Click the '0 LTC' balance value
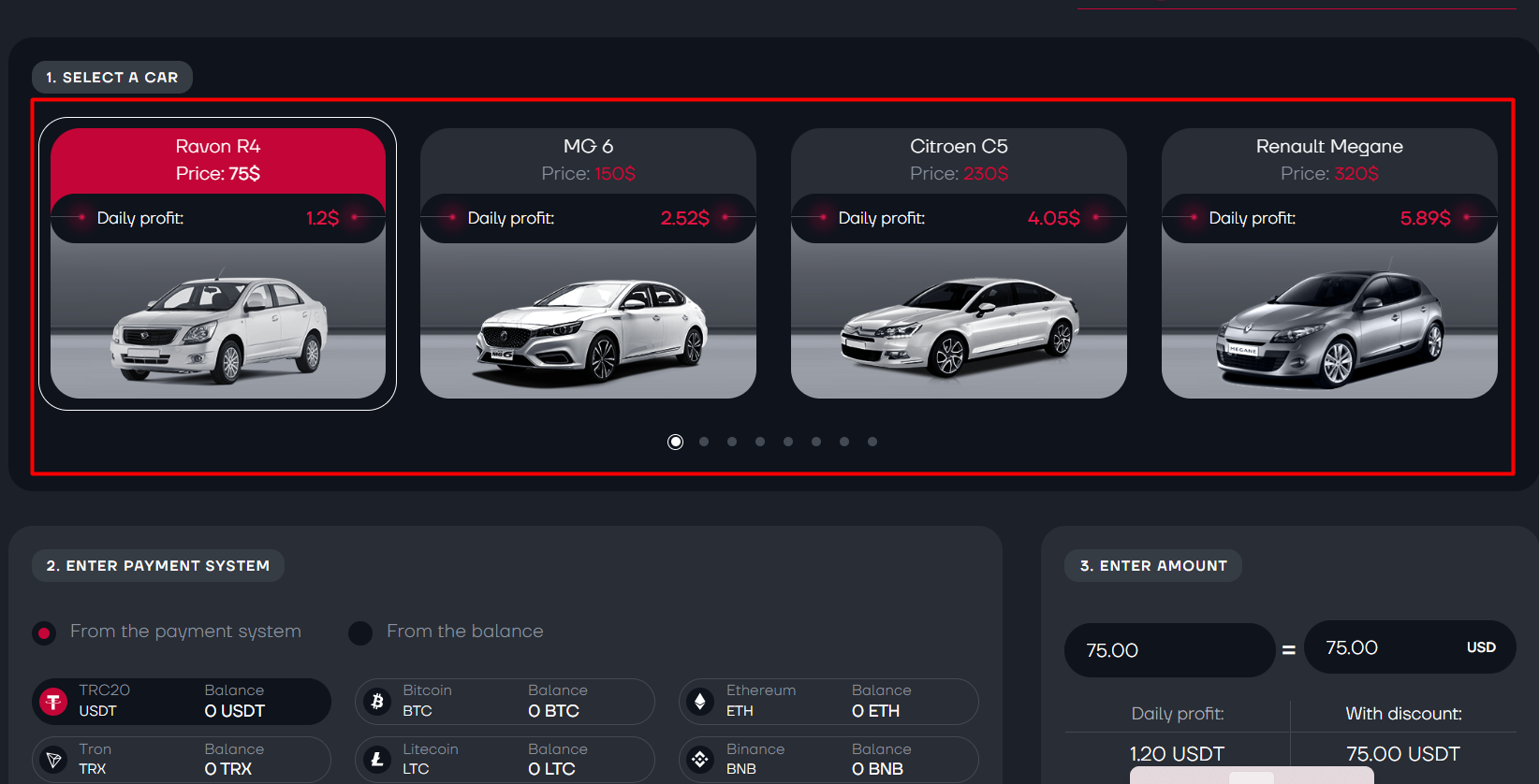This screenshot has height=784, width=1539. [552, 769]
